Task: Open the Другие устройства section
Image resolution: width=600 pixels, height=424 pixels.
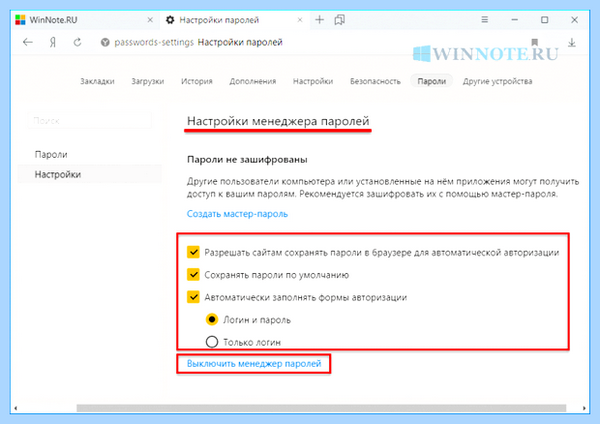Action: 497,81
